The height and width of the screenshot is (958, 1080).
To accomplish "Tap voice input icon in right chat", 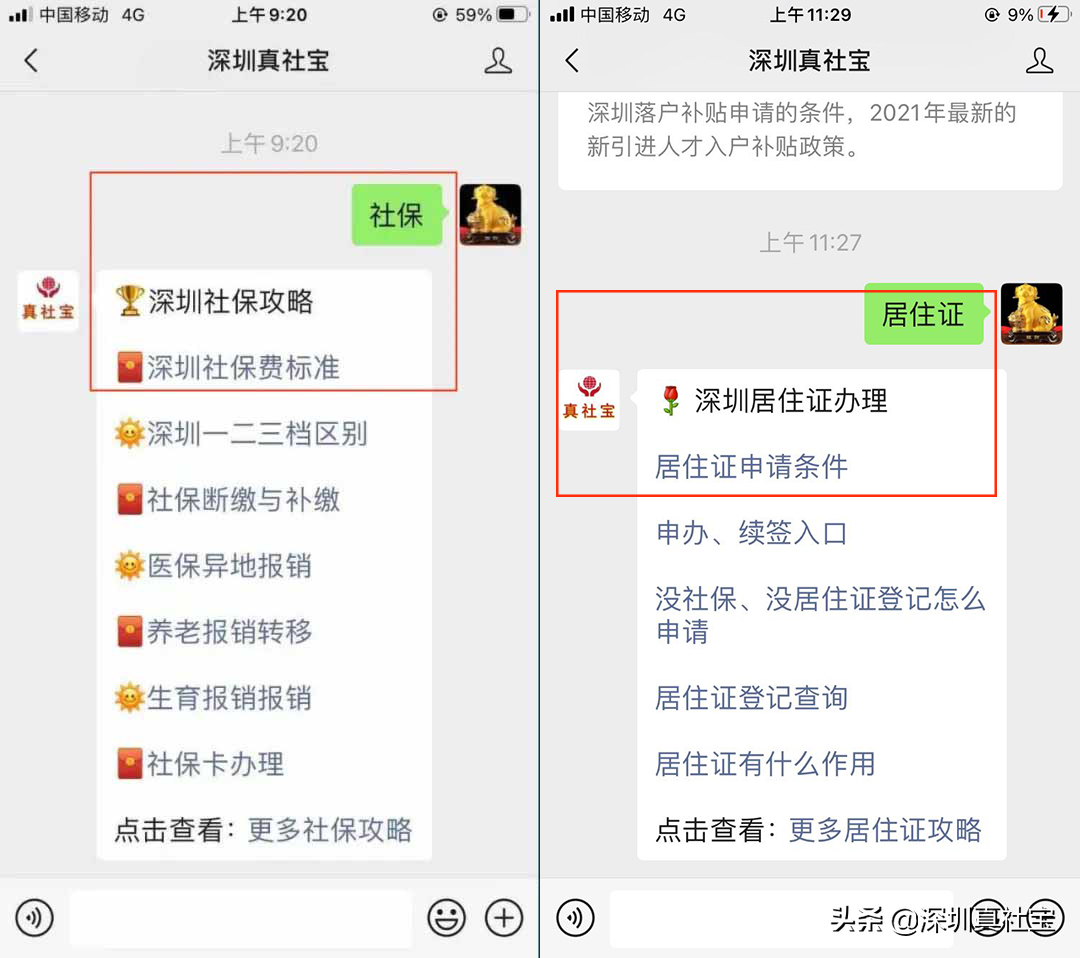I will [x=575, y=917].
